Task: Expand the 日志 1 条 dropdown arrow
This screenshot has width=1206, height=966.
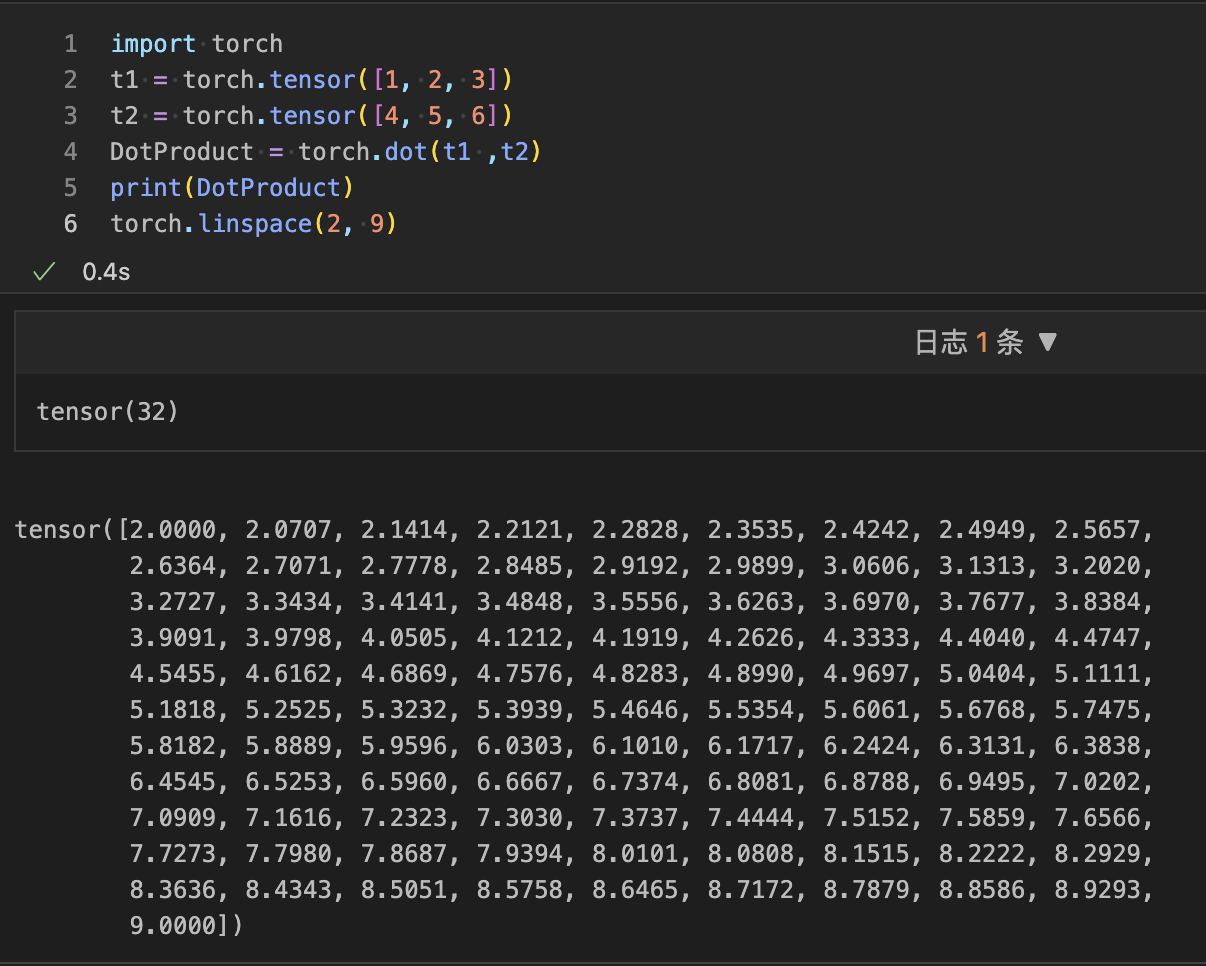Action: coord(1047,343)
